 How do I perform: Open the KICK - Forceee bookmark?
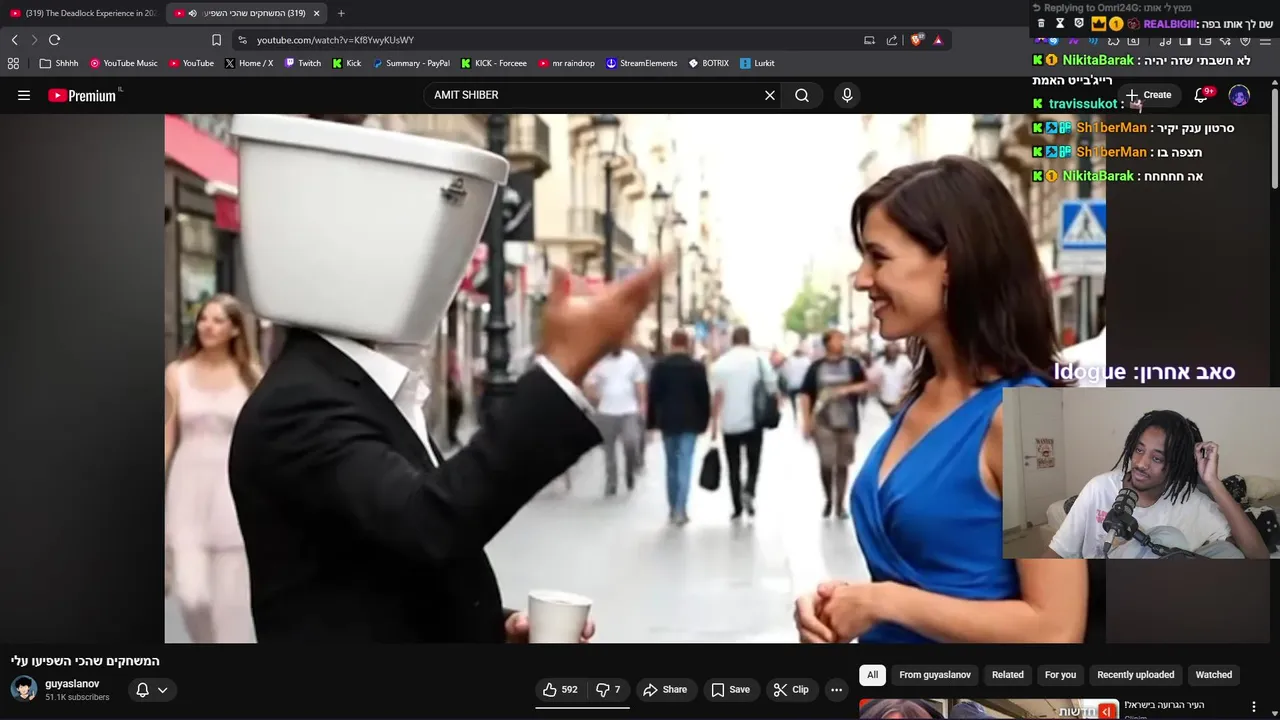[494, 63]
